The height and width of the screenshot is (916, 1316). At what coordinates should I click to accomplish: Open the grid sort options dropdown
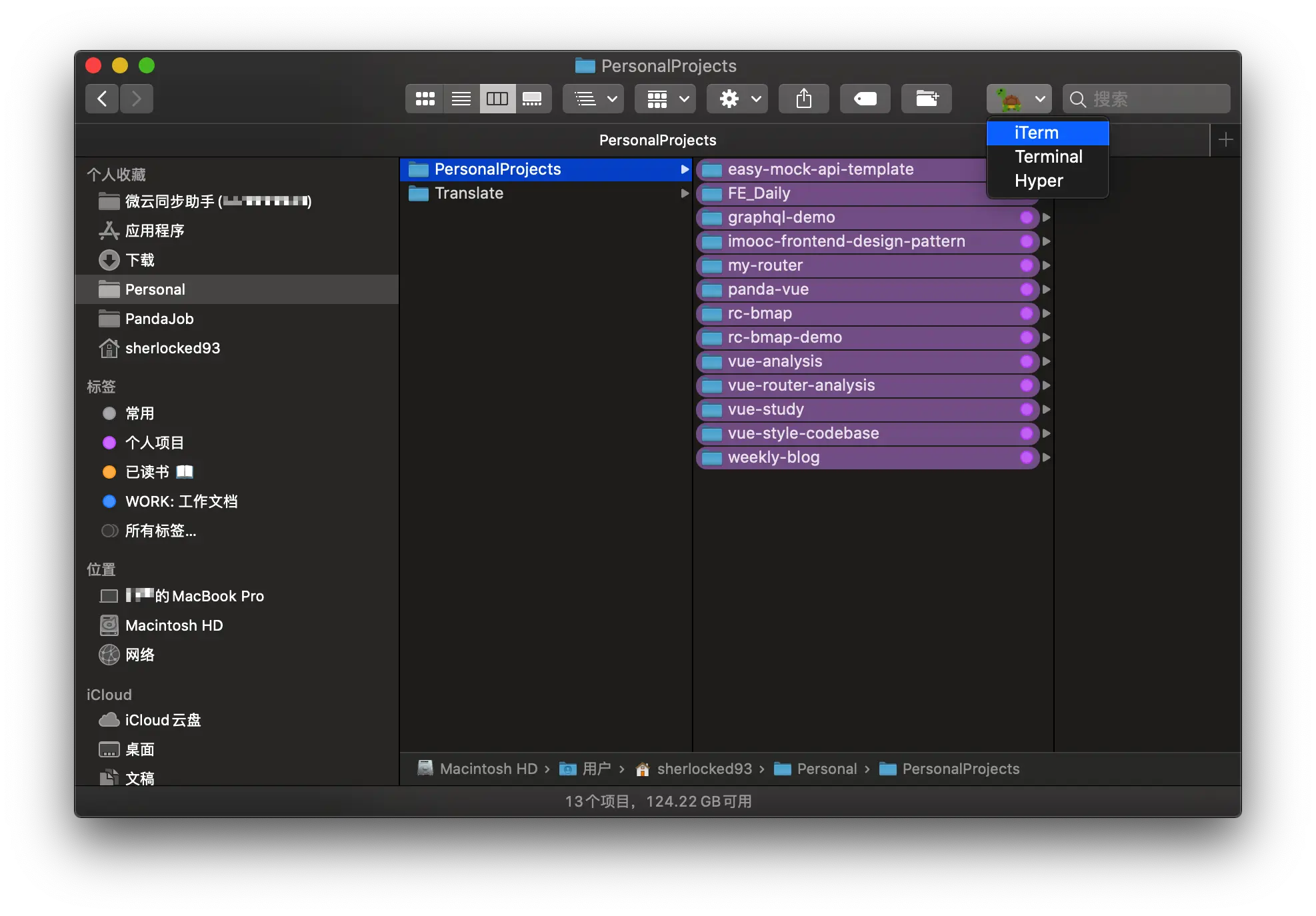[x=665, y=99]
